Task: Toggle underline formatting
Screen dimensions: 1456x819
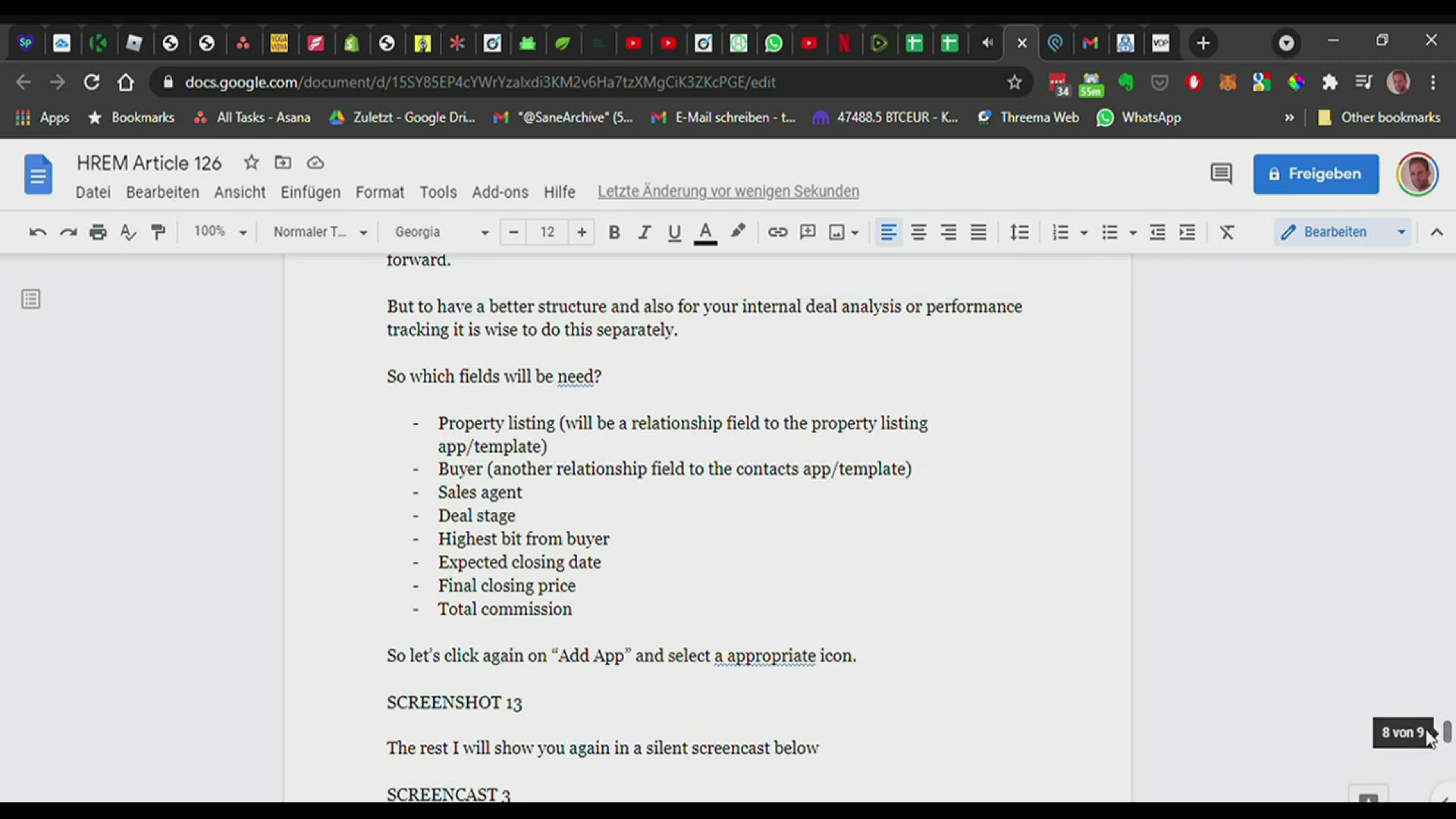Action: click(674, 232)
